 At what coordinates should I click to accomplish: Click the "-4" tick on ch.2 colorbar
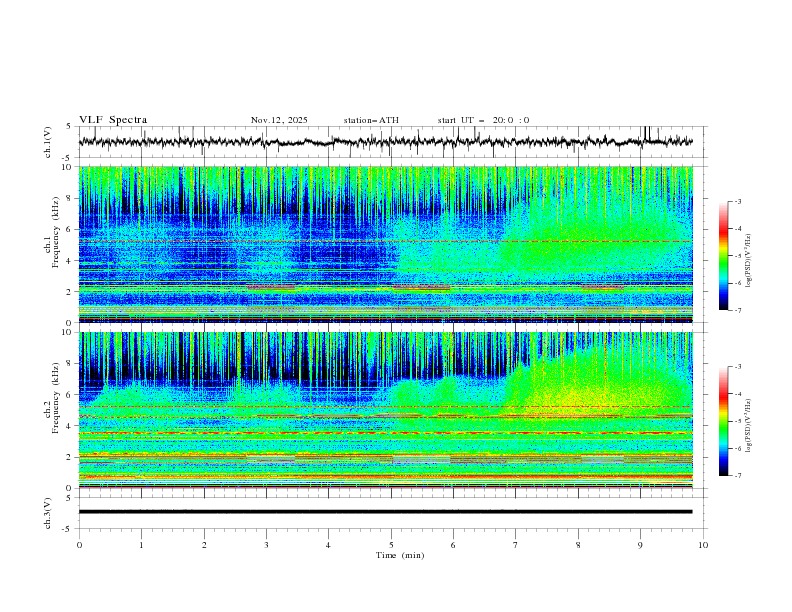click(x=738, y=394)
